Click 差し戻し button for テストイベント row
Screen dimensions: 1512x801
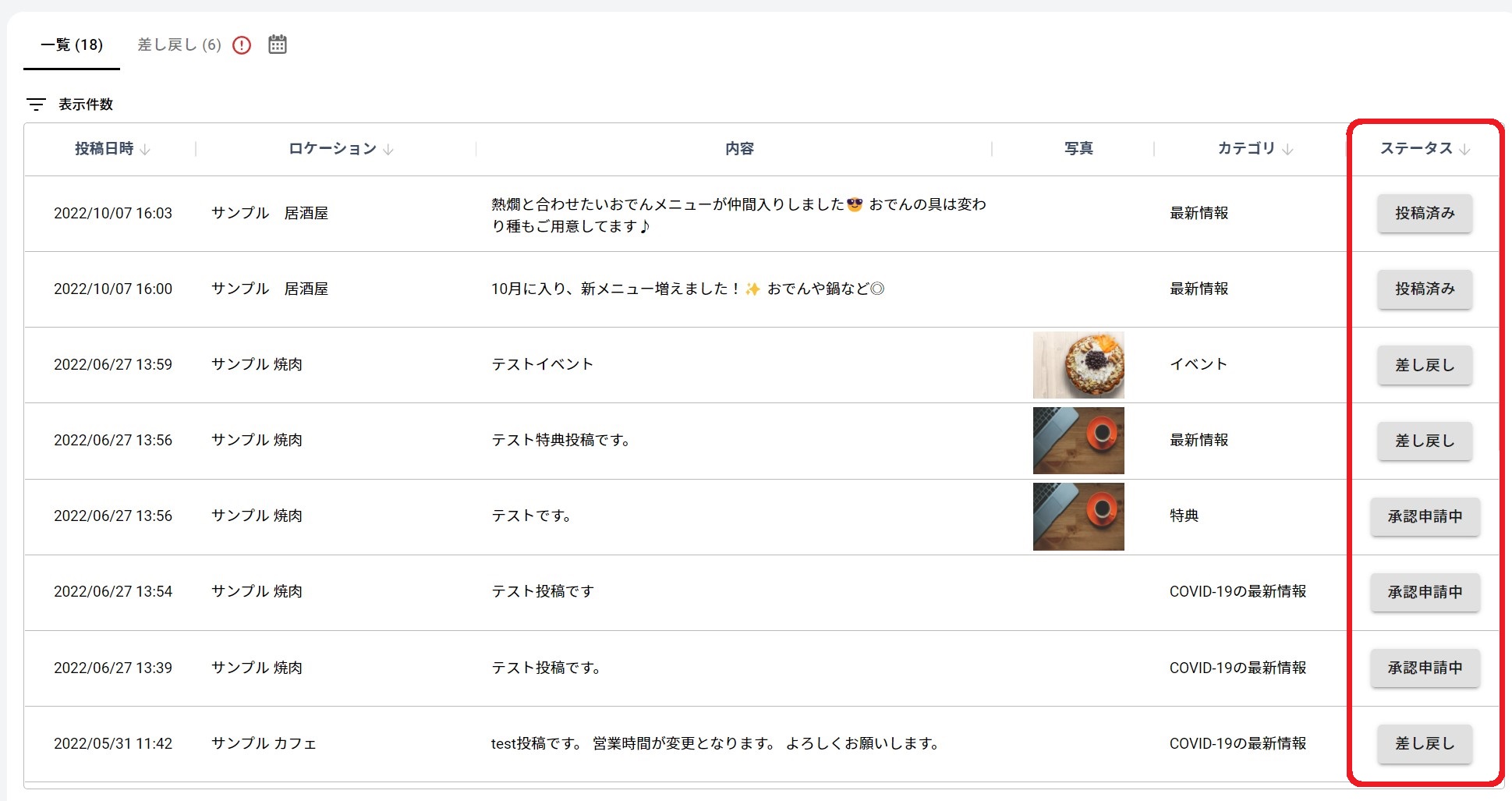coord(1424,365)
